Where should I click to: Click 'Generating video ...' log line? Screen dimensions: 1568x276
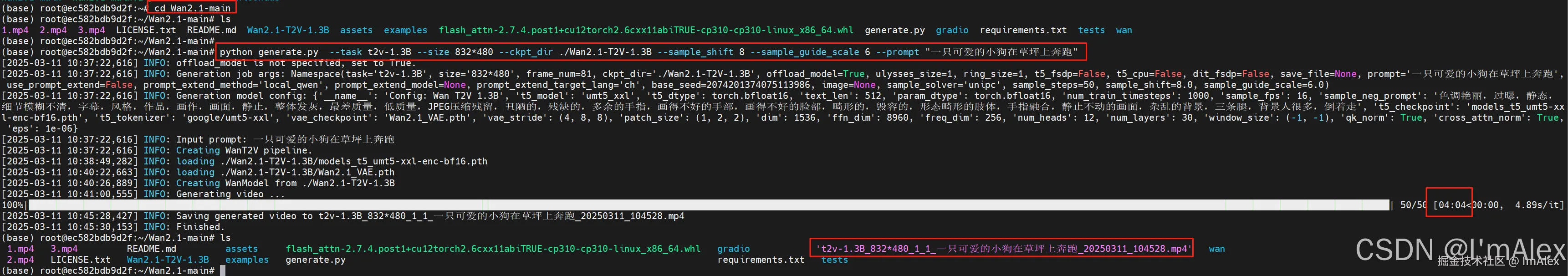click(230, 194)
